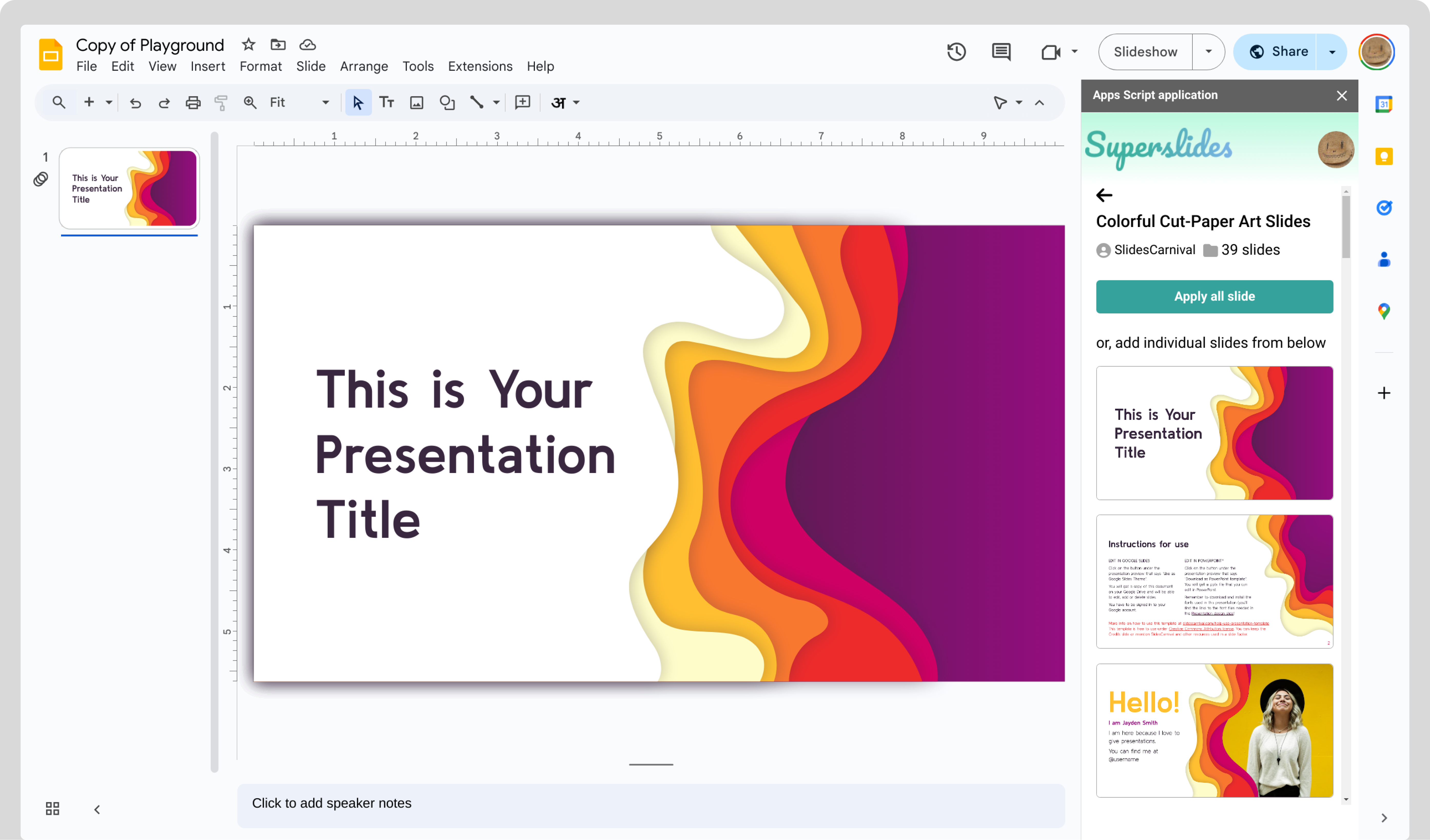Open the video call options dropdown

pos(1074,52)
